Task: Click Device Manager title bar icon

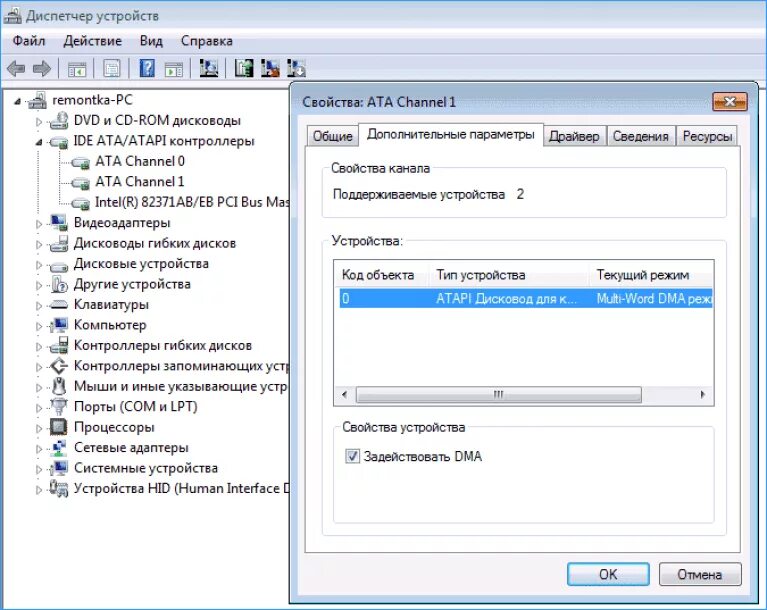Action: point(13,16)
